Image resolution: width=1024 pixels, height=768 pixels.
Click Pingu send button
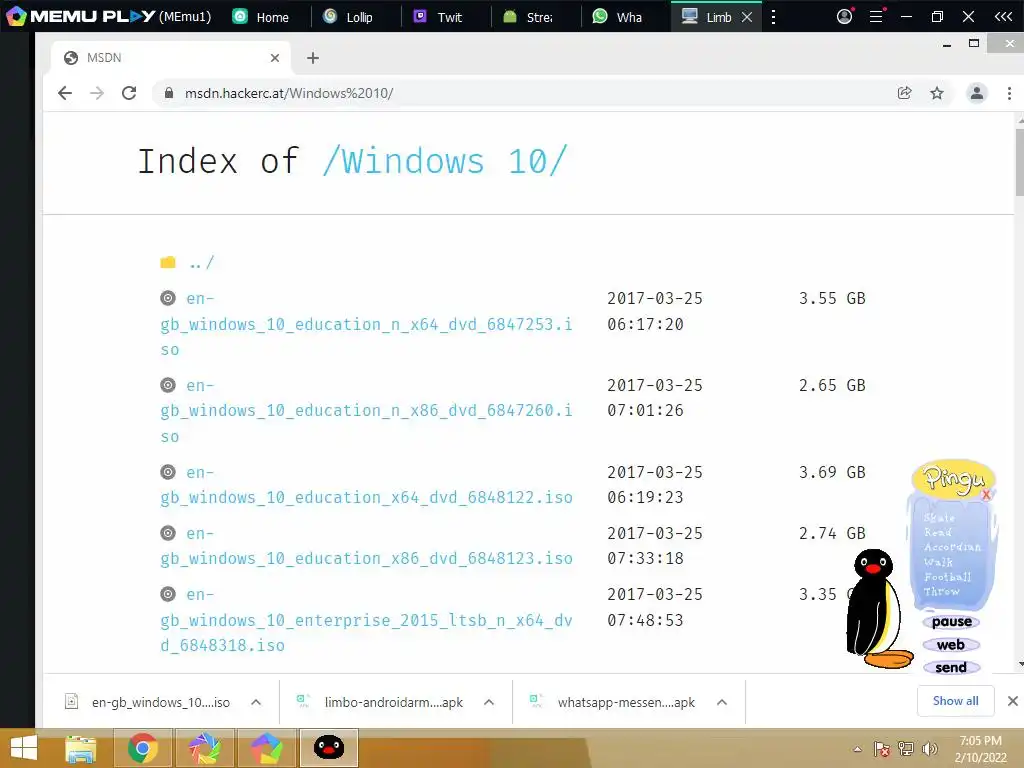tap(951, 667)
